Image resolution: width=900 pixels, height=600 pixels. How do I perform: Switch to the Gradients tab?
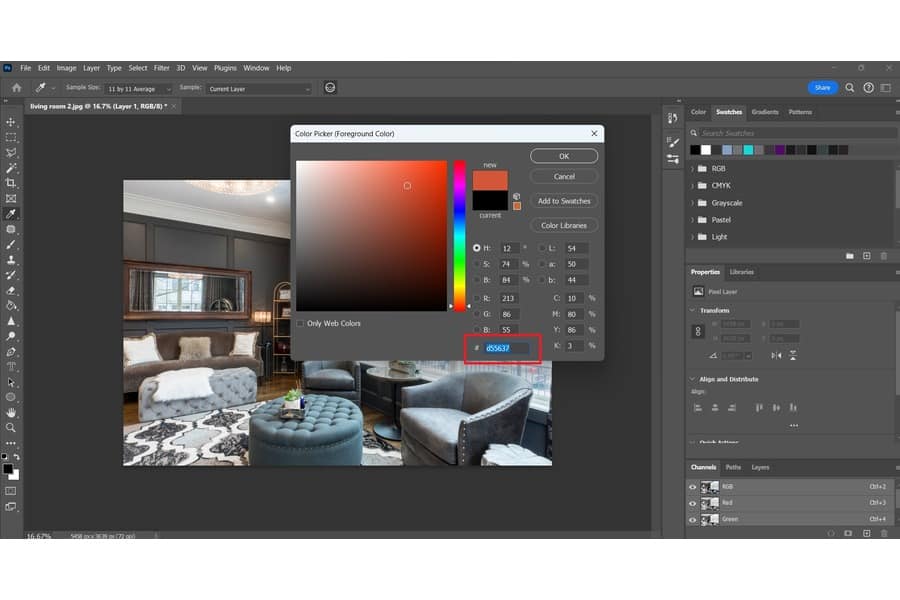click(765, 112)
